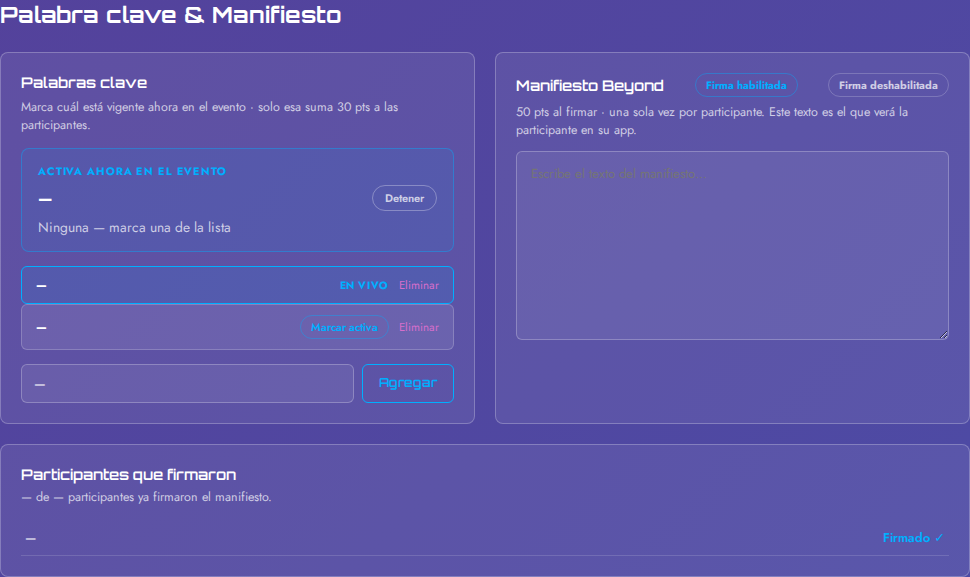The width and height of the screenshot is (970, 577).
Task: Click Eliminar on the EN VIVO keyword row
Action: tap(419, 285)
